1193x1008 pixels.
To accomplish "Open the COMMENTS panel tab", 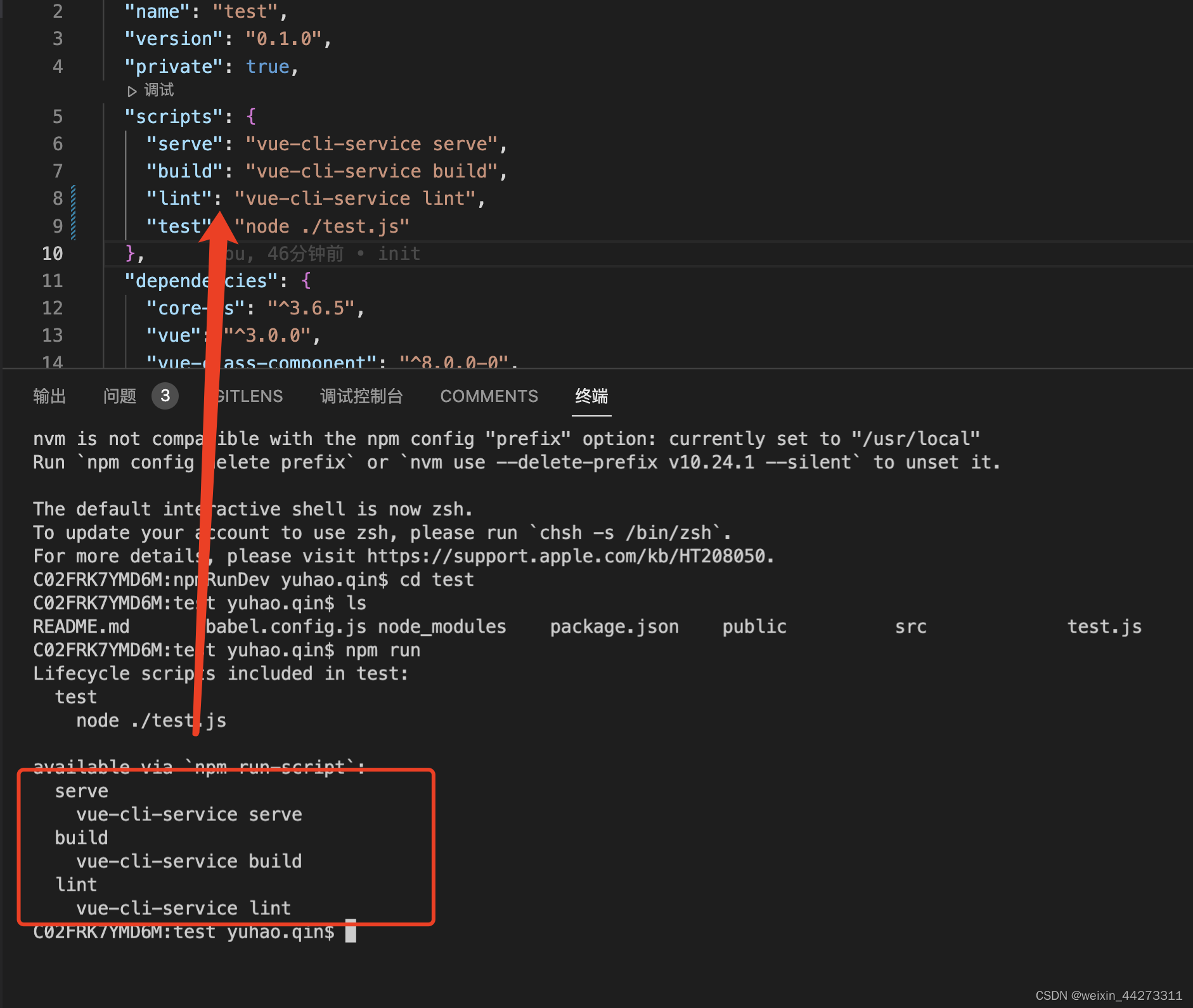I will pos(489,396).
